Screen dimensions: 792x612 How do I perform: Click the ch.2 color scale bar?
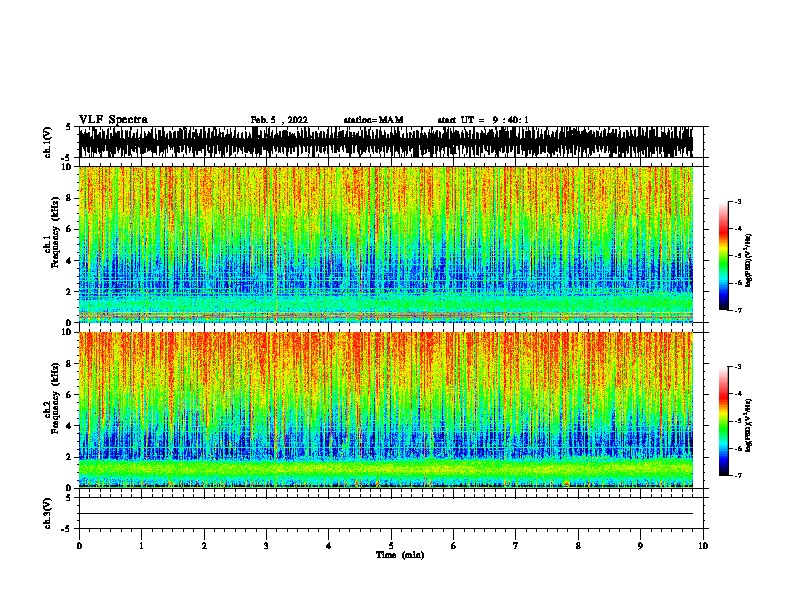[723, 421]
